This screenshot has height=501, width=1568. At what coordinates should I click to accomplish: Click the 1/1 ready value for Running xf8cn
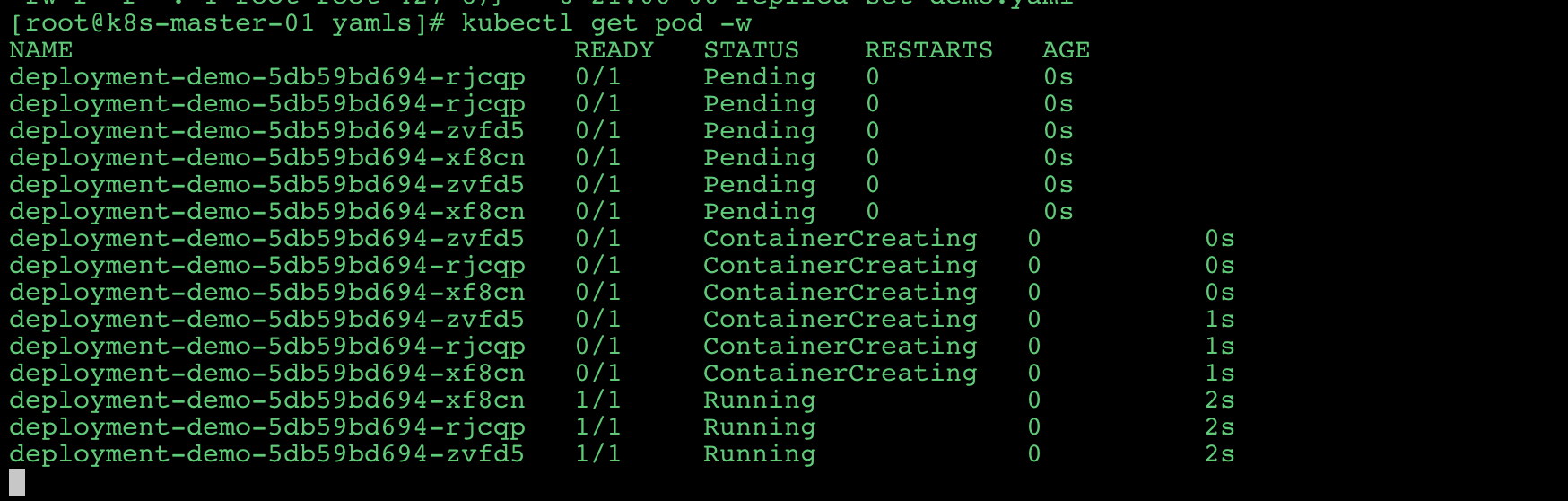(x=597, y=400)
